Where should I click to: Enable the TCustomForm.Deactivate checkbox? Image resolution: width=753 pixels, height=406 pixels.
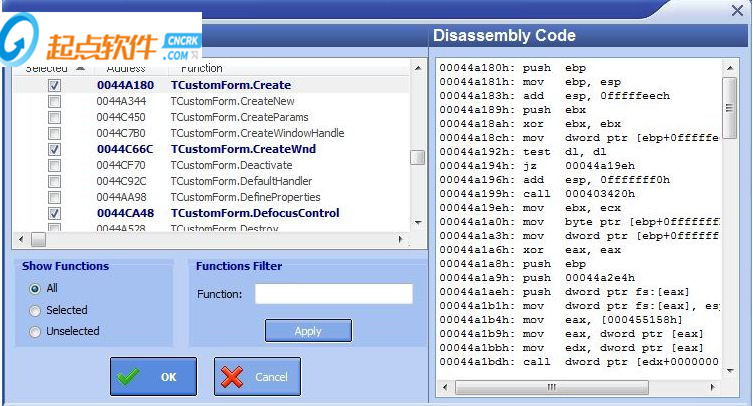pyautogui.click(x=55, y=166)
